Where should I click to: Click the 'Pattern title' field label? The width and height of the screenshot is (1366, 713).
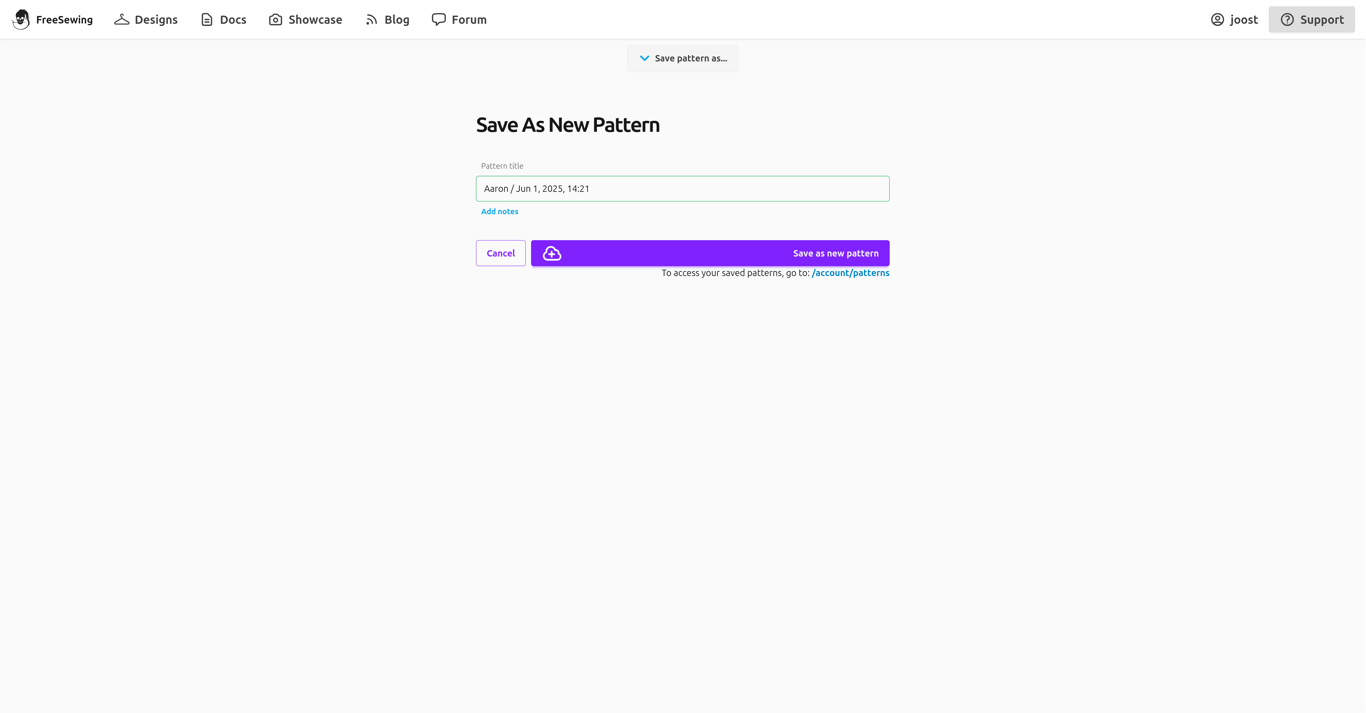502,166
